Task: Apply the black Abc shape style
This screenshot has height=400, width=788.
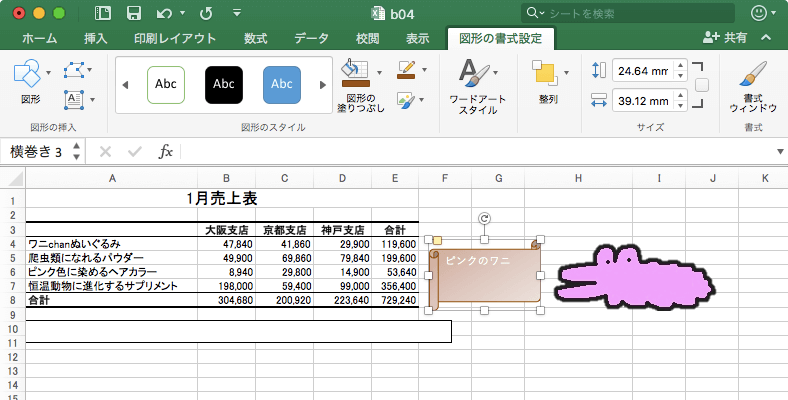Action: [x=224, y=84]
